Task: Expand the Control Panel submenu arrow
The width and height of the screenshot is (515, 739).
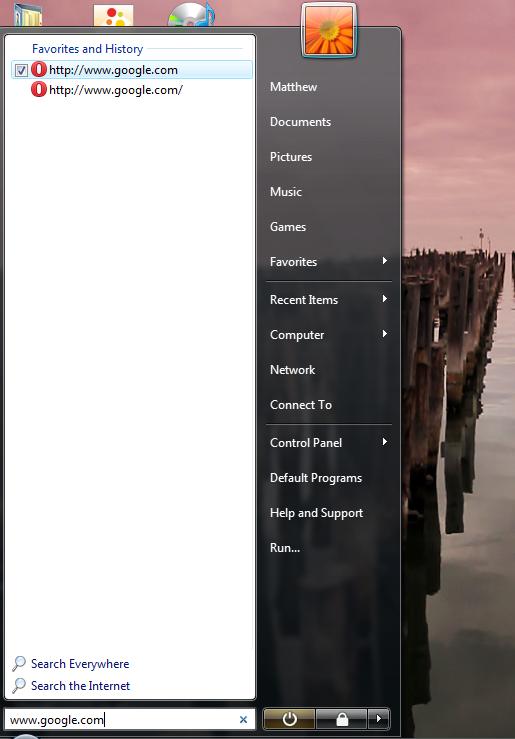Action: [x=385, y=442]
